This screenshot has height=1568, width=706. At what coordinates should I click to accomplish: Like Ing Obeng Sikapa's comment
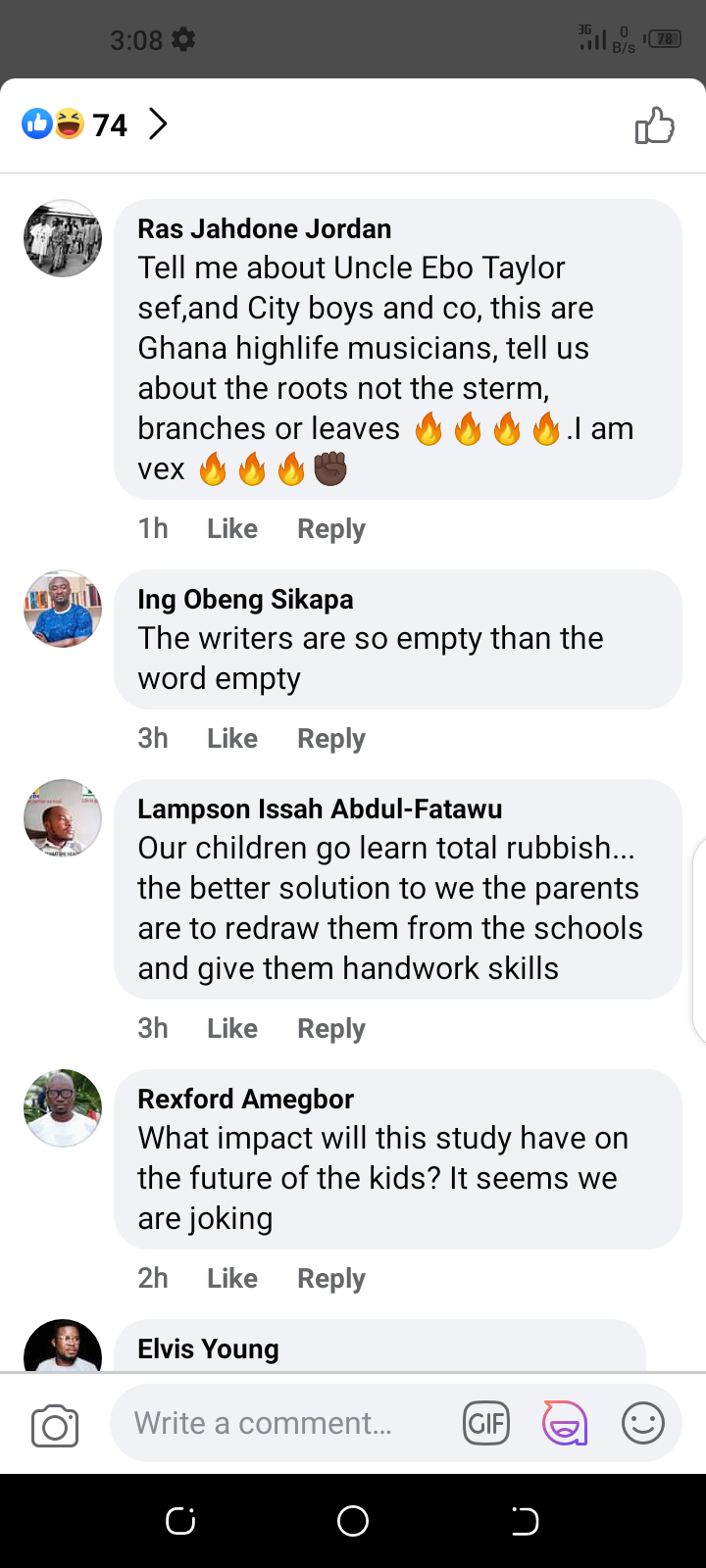coord(232,739)
